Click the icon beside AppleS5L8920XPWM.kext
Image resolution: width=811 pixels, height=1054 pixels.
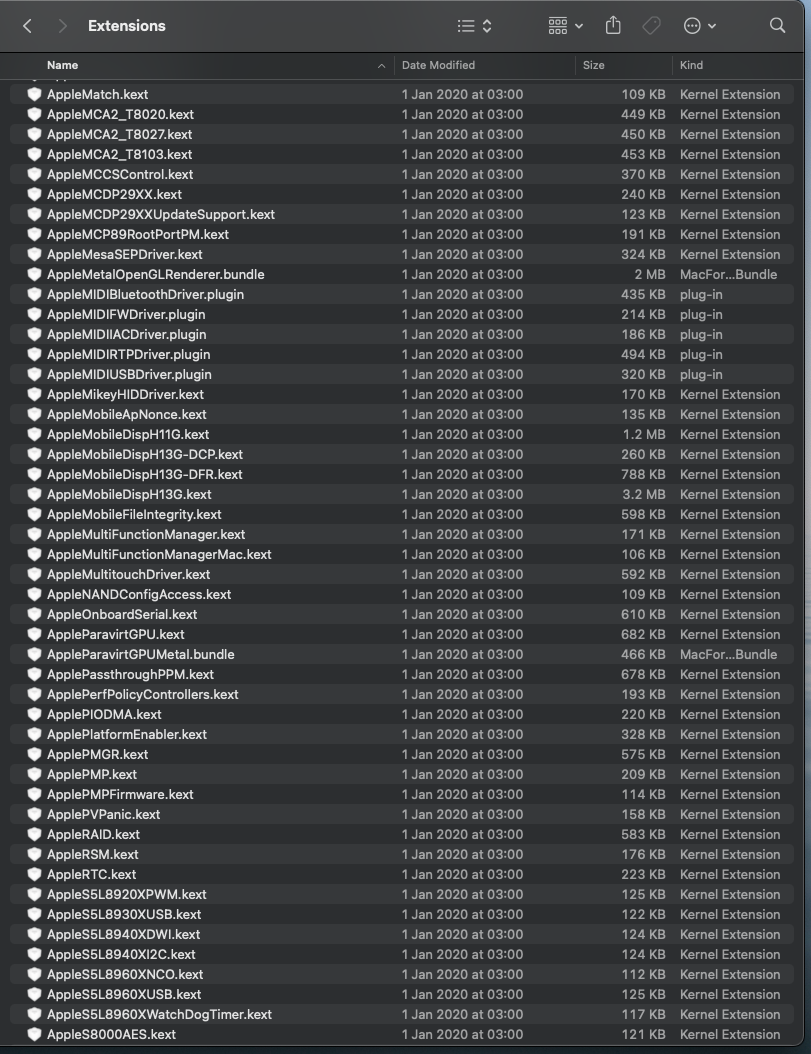[x=34, y=894]
